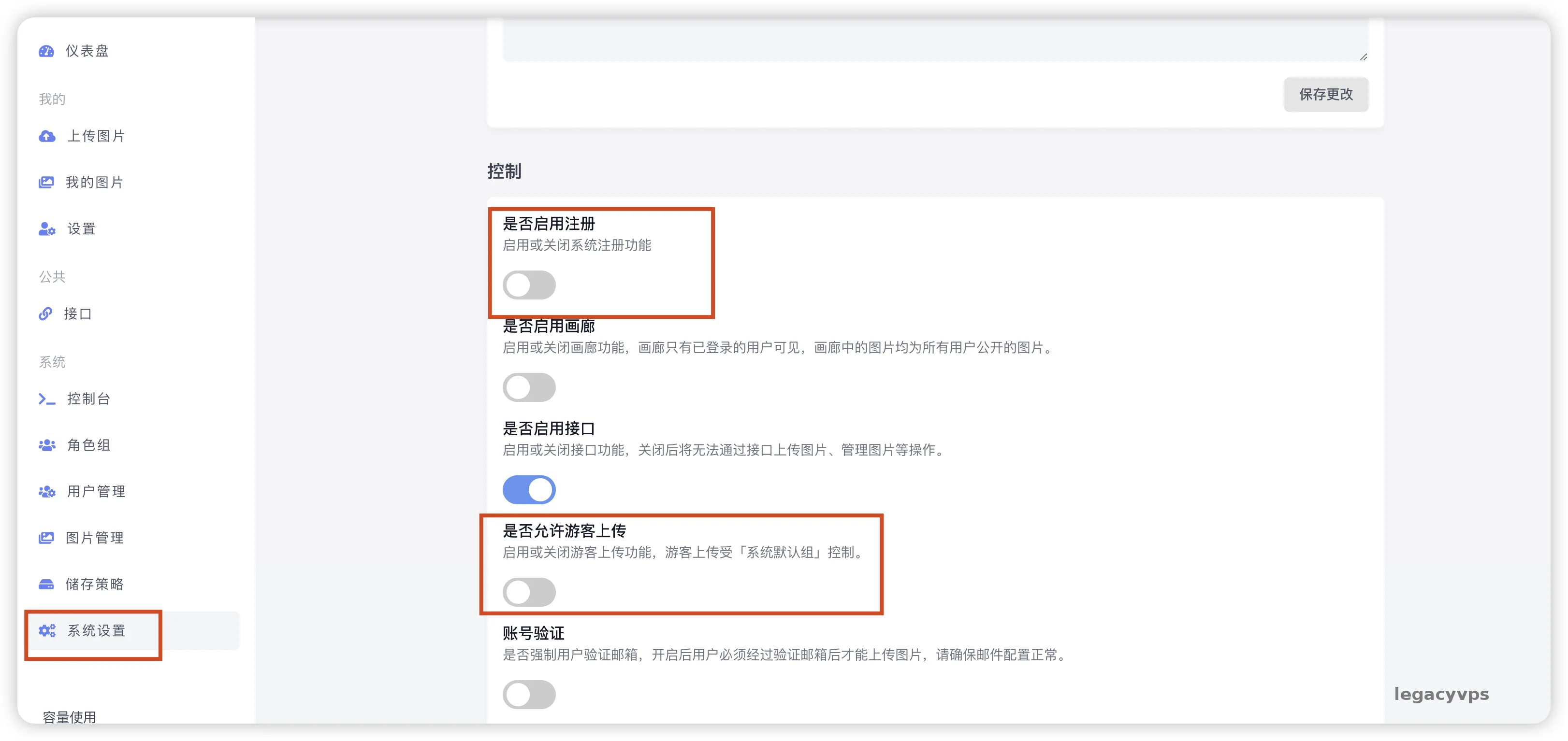Open 用户管理 in the sidebar
The width and height of the screenshot is (1568, 741).
(x=96, y=492)
